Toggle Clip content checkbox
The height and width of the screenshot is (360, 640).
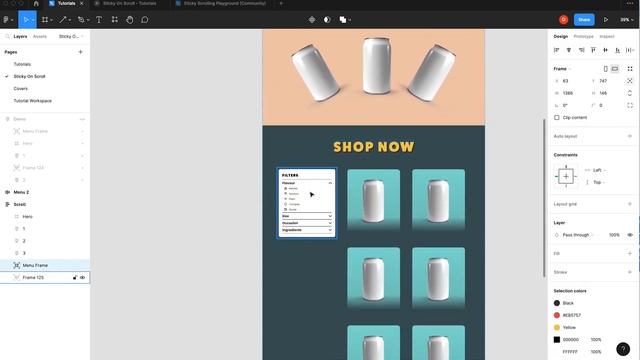pyautogui.click(x=557, y=118)
